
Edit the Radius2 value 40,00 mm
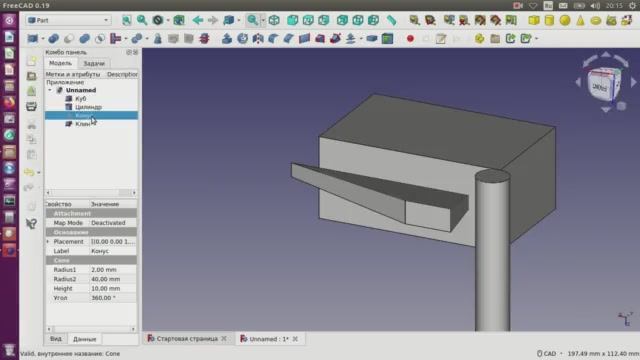[113, 279]
